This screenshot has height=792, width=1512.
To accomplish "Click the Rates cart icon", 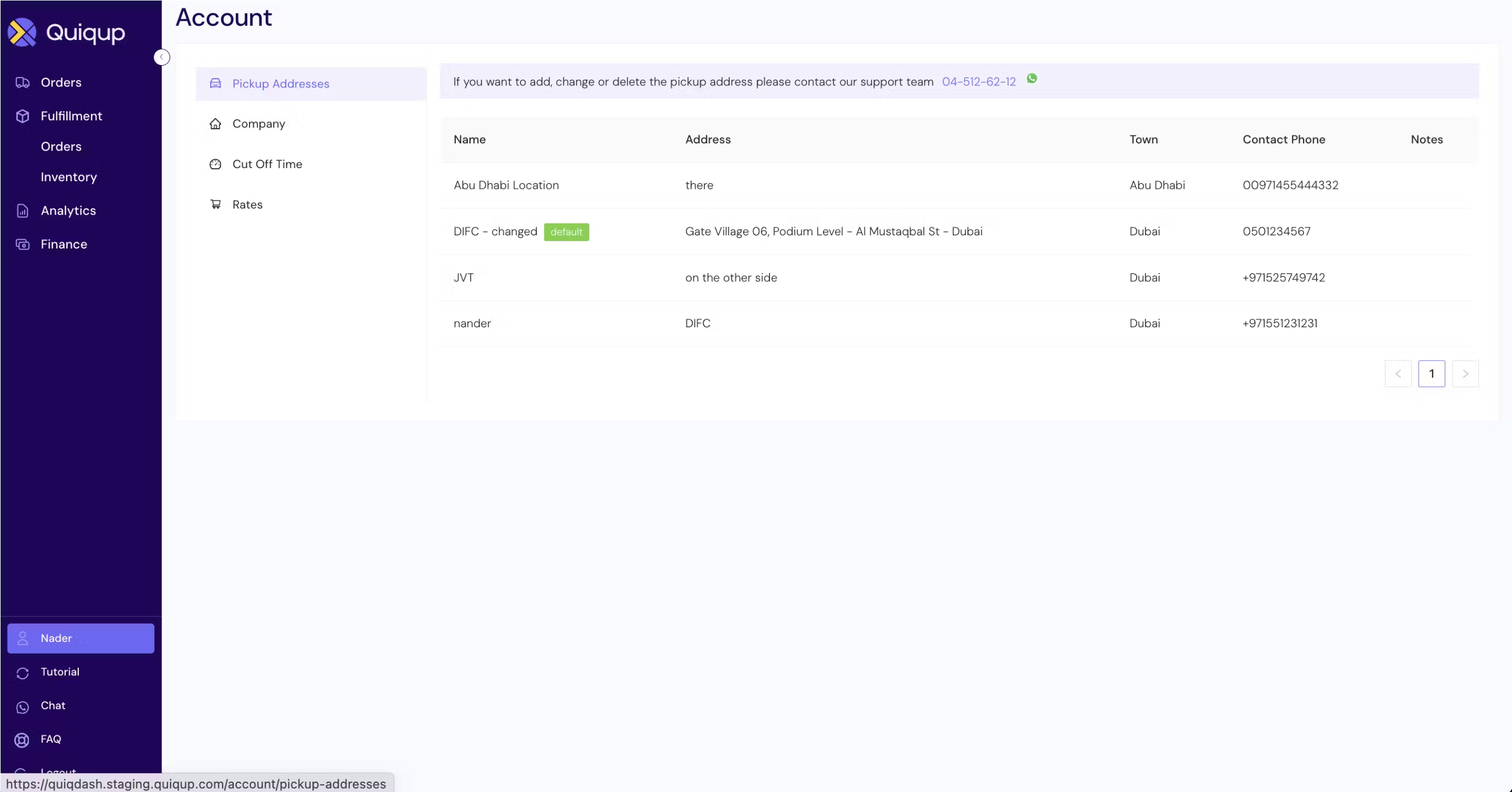I will [216, 204].
